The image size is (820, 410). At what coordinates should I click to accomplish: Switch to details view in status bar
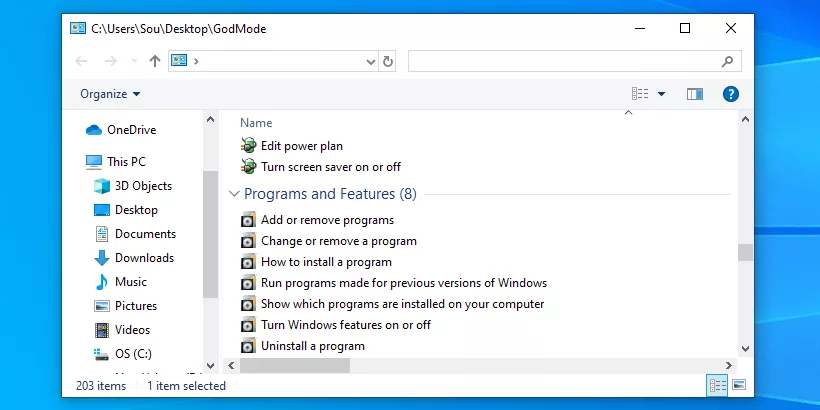coord(718,386)
